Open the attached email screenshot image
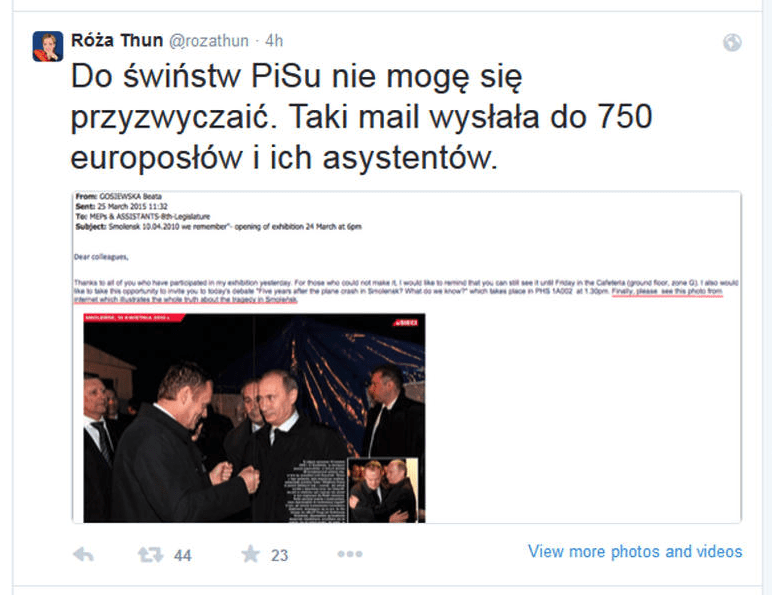 [407, 357]
